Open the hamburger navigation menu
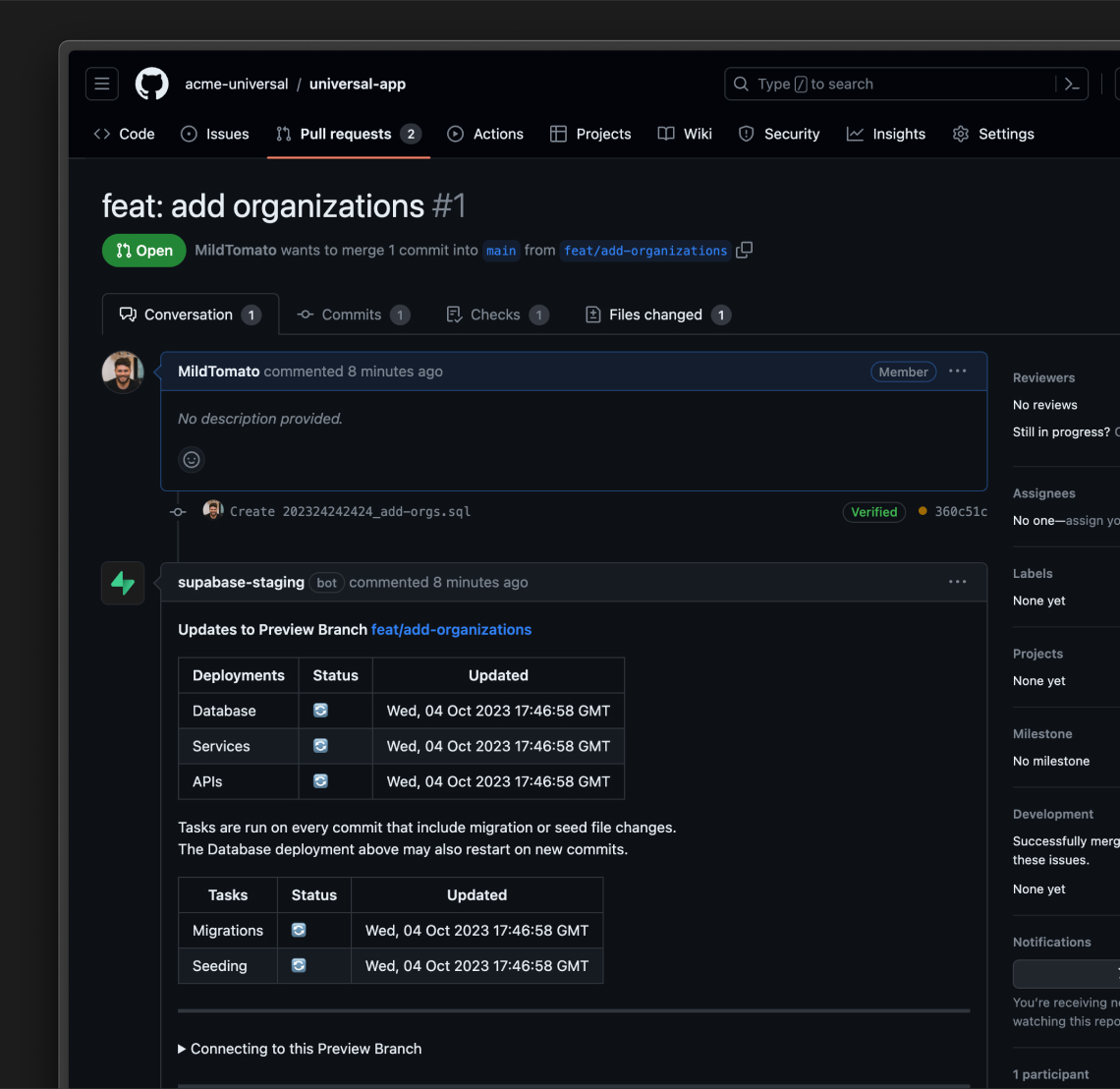Image resolution: width=1120 pixels, height=1089 pixels. point(101,84)
